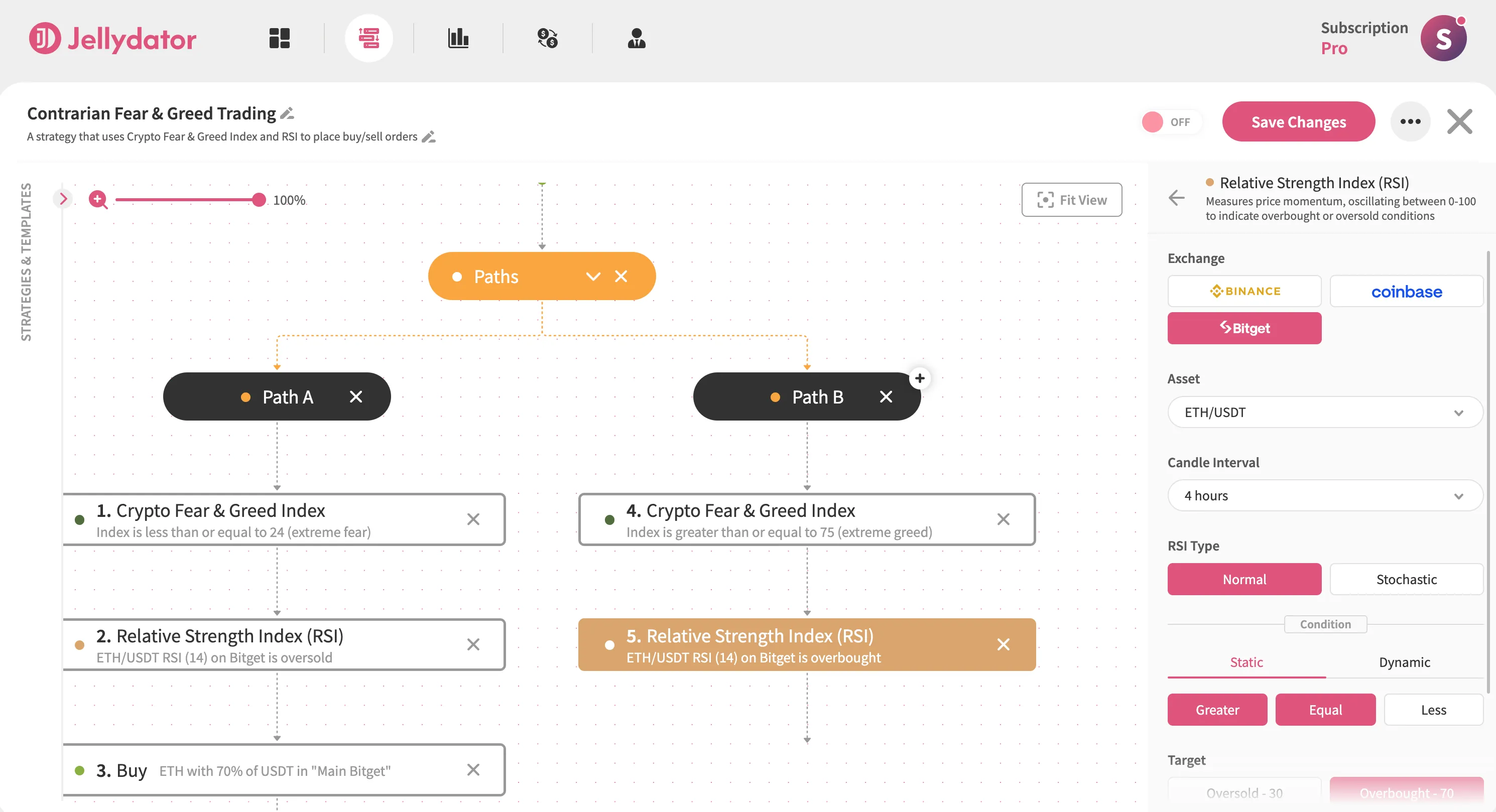Open step 5 Relative Strength Index card
The image size is (1496, 812).
807,644
